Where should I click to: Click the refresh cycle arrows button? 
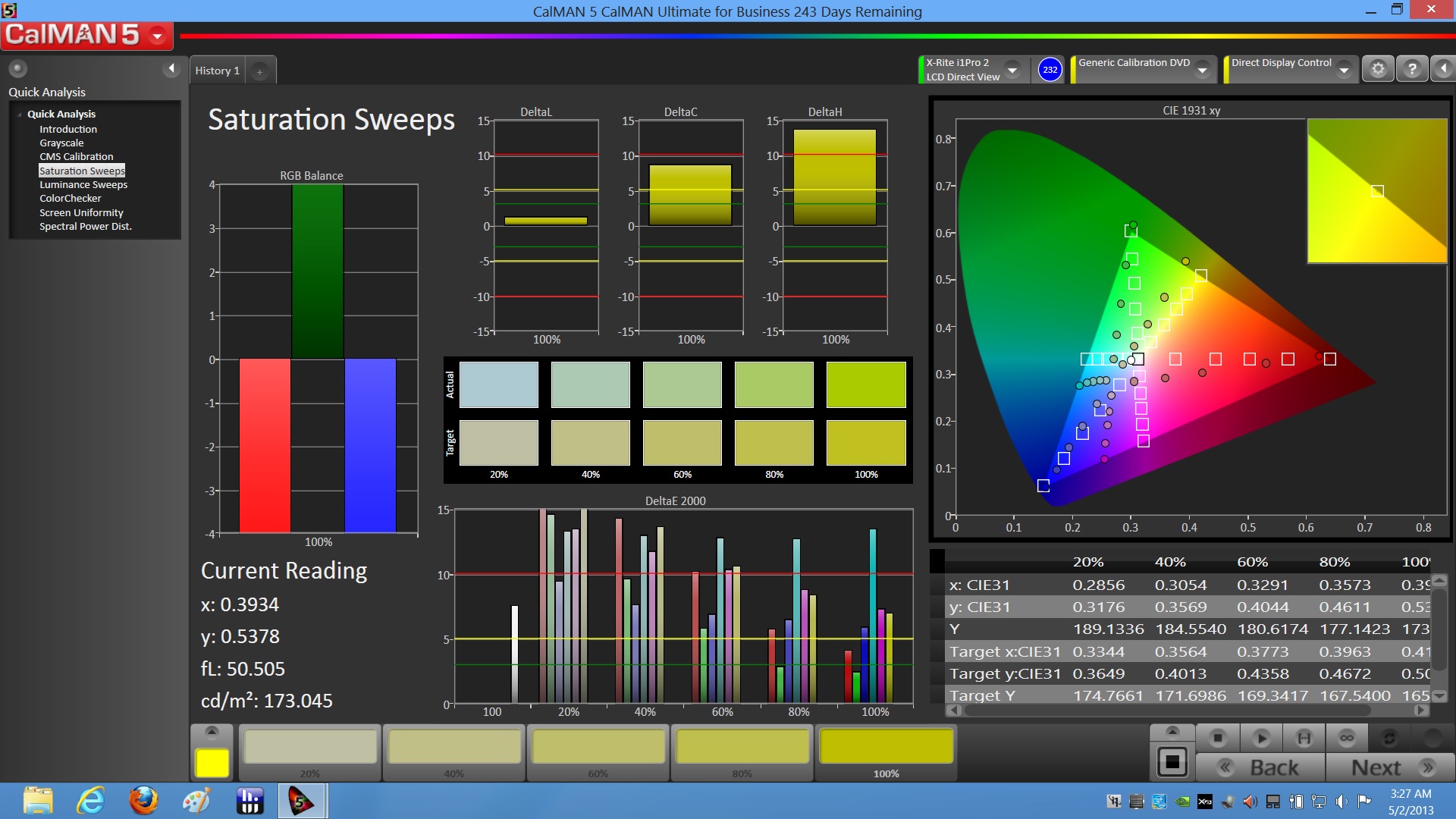click(x=1389, y=738)
